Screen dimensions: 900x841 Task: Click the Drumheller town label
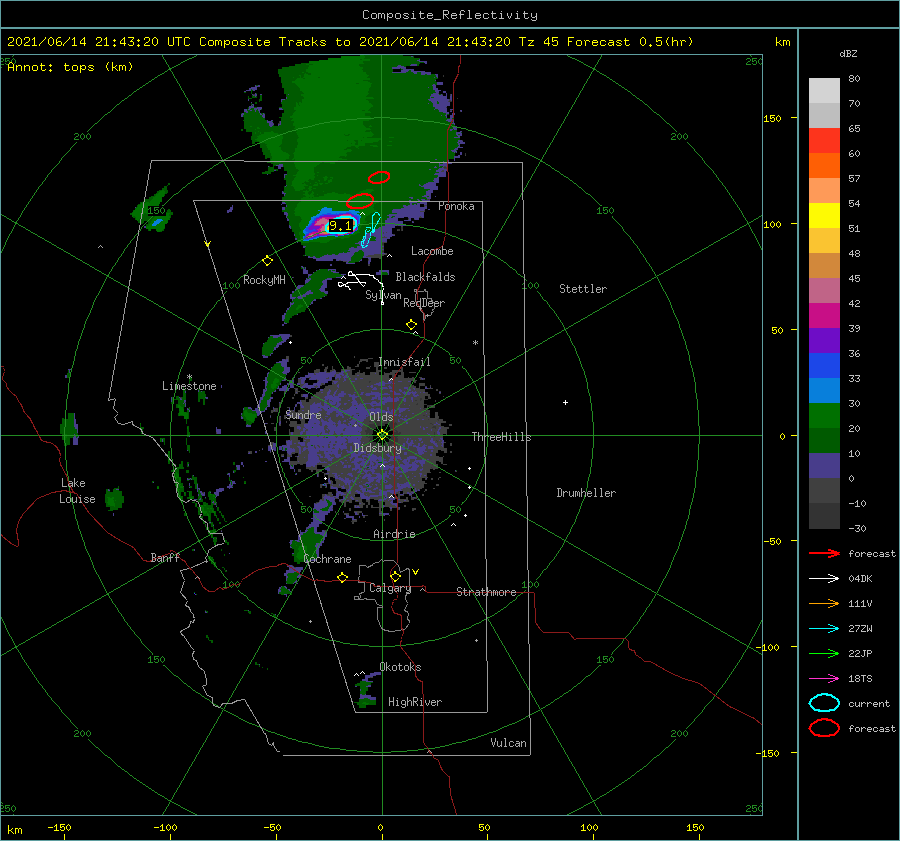(586, 493)
